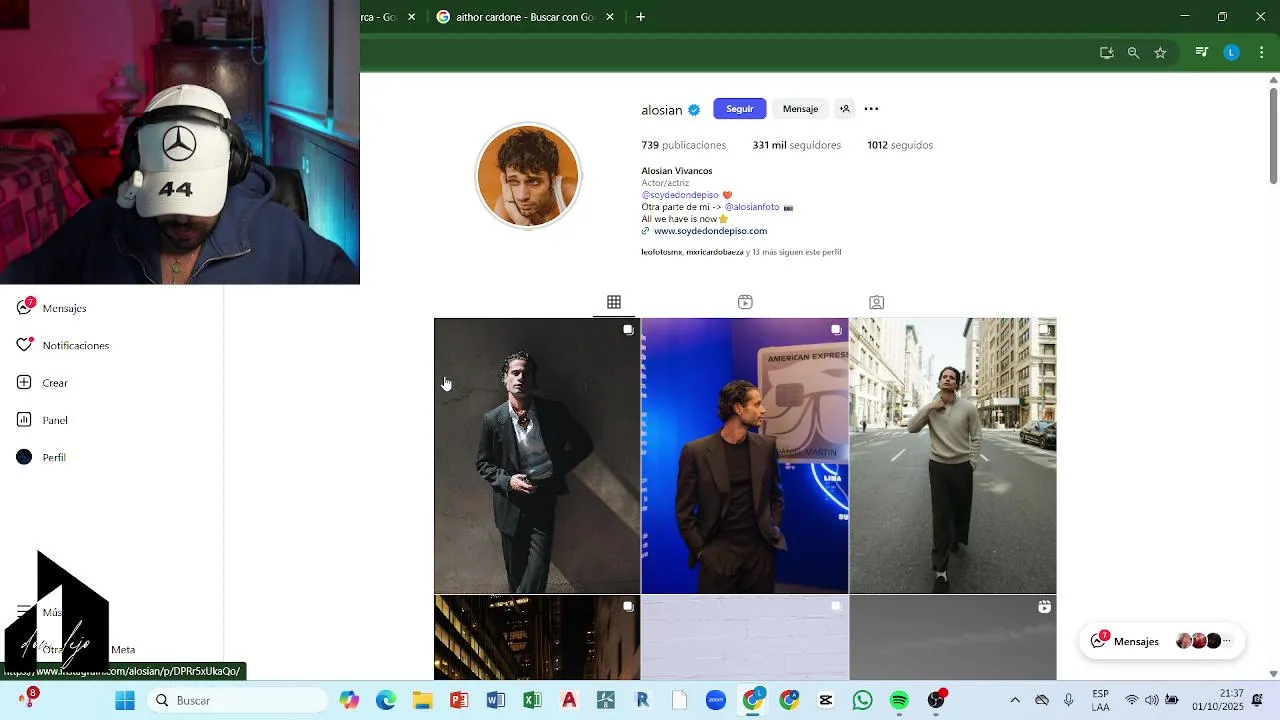Open the ESP LAA language switcher
The height and width of the screenshot is (720, 1280).
pos(1100,700)
